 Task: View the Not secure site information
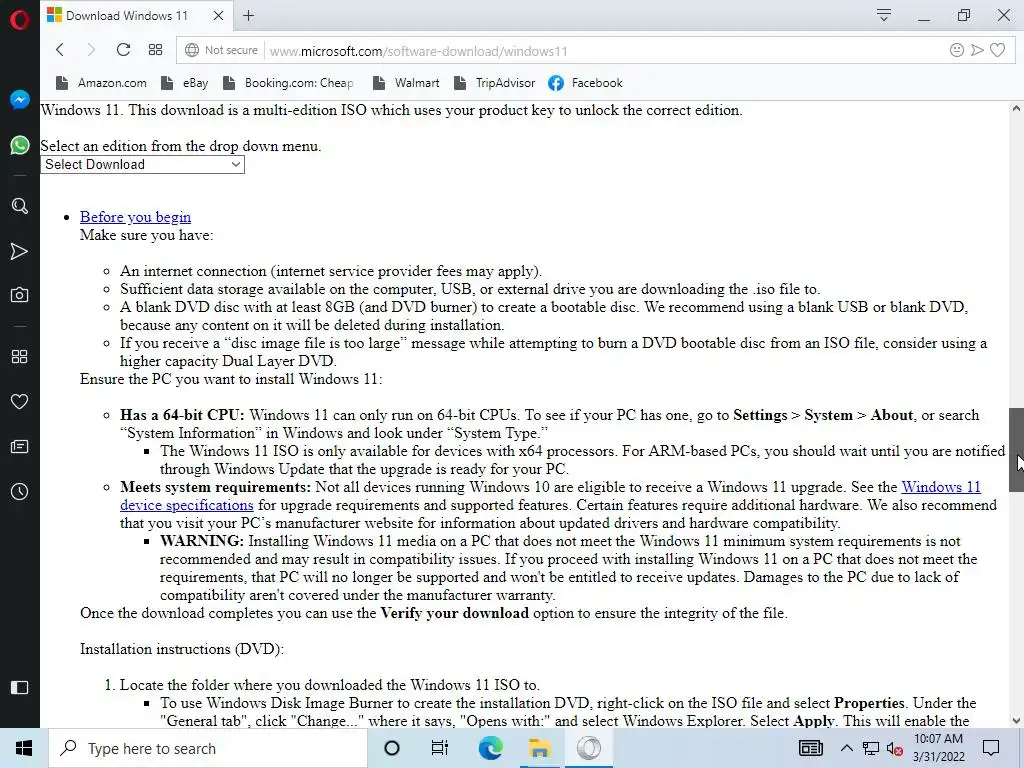[221, 50]
